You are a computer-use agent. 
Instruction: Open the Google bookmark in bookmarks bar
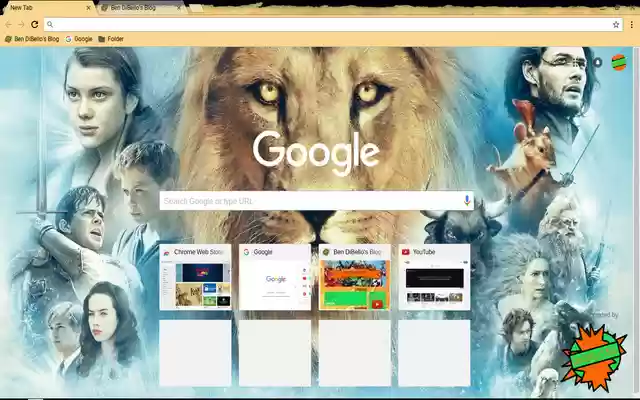tap(78, 39)
